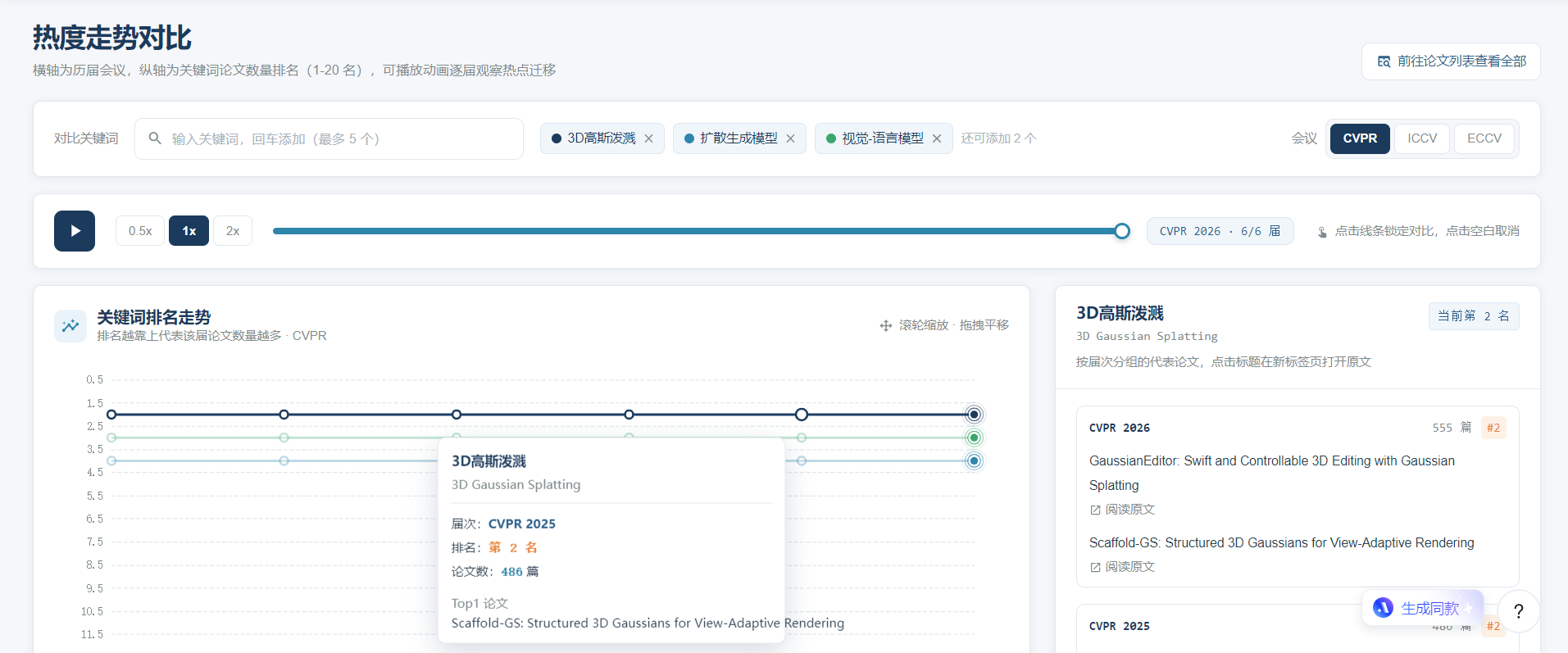Switch conference to ICCV
Screen dimensions: 1568x653
point(1422,138)
